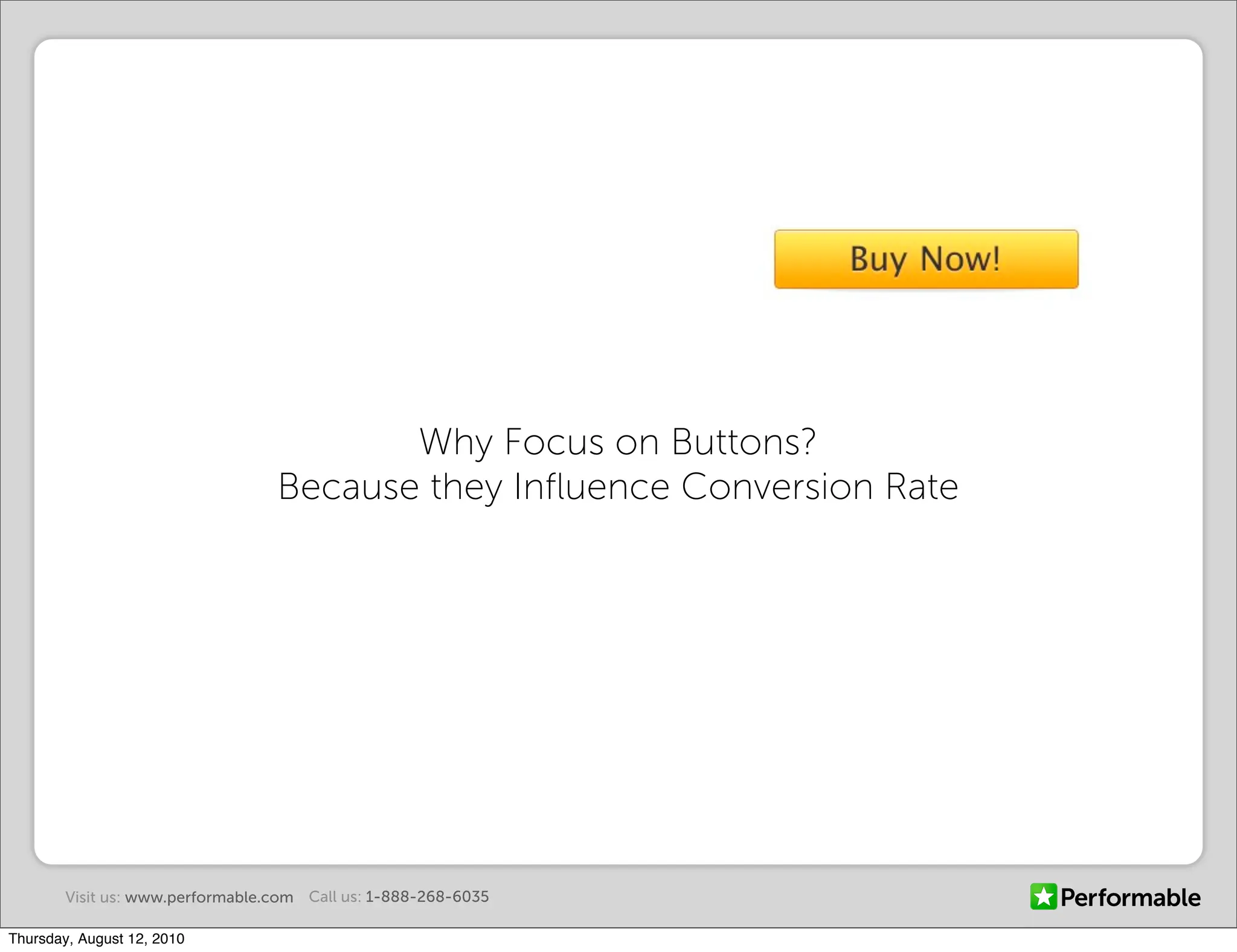Select the 'Why Focus on Buttons?' heading
Screen dimensions: 1237x952
(x=618, y=442)
